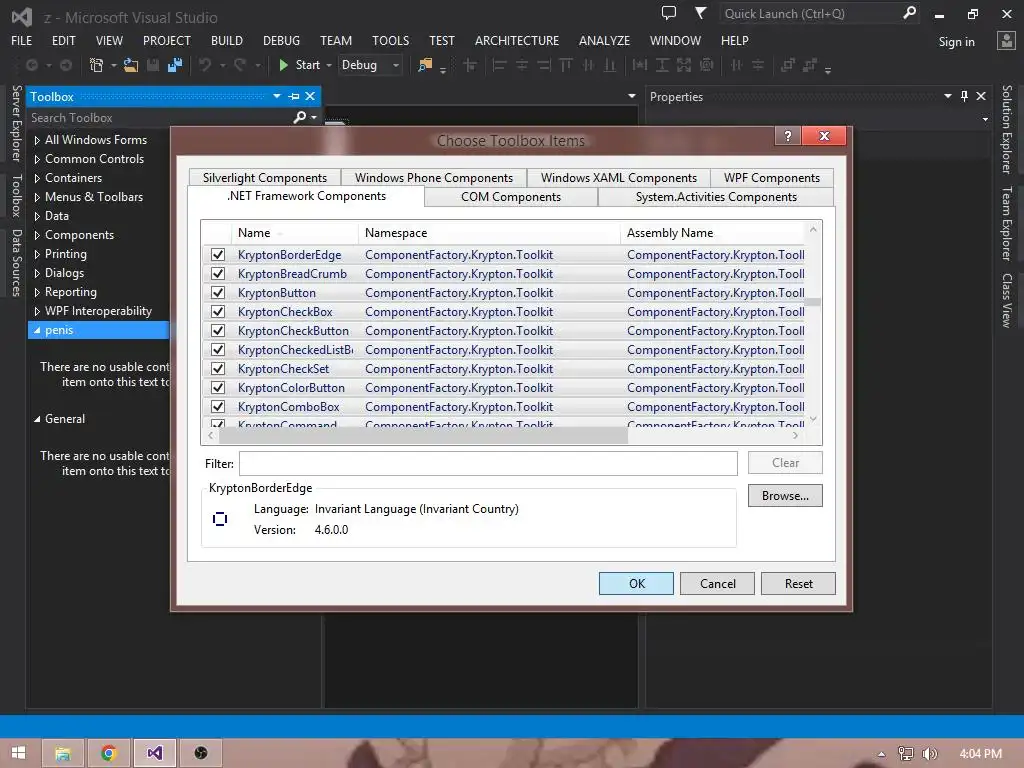Image resolution: width=1024 pixels, height=768 pixels.
Task: Click the Align Lefts layout toolbar icon
Action: [x=499, y=65]
